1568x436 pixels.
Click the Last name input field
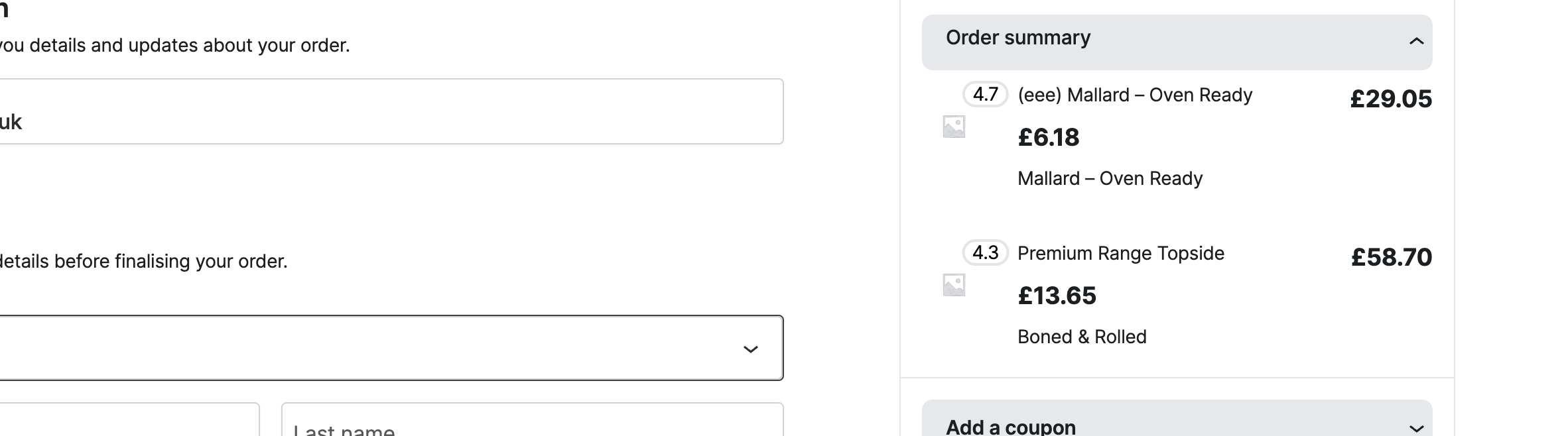532,419
